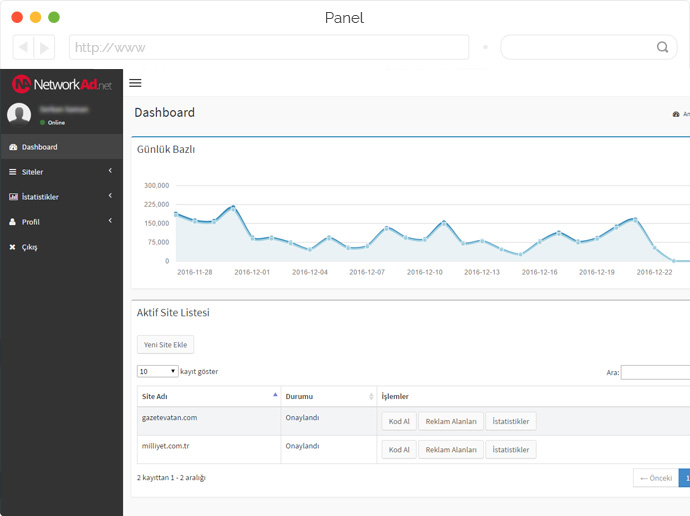Click the Online status indicator

(x=52, y=122)
